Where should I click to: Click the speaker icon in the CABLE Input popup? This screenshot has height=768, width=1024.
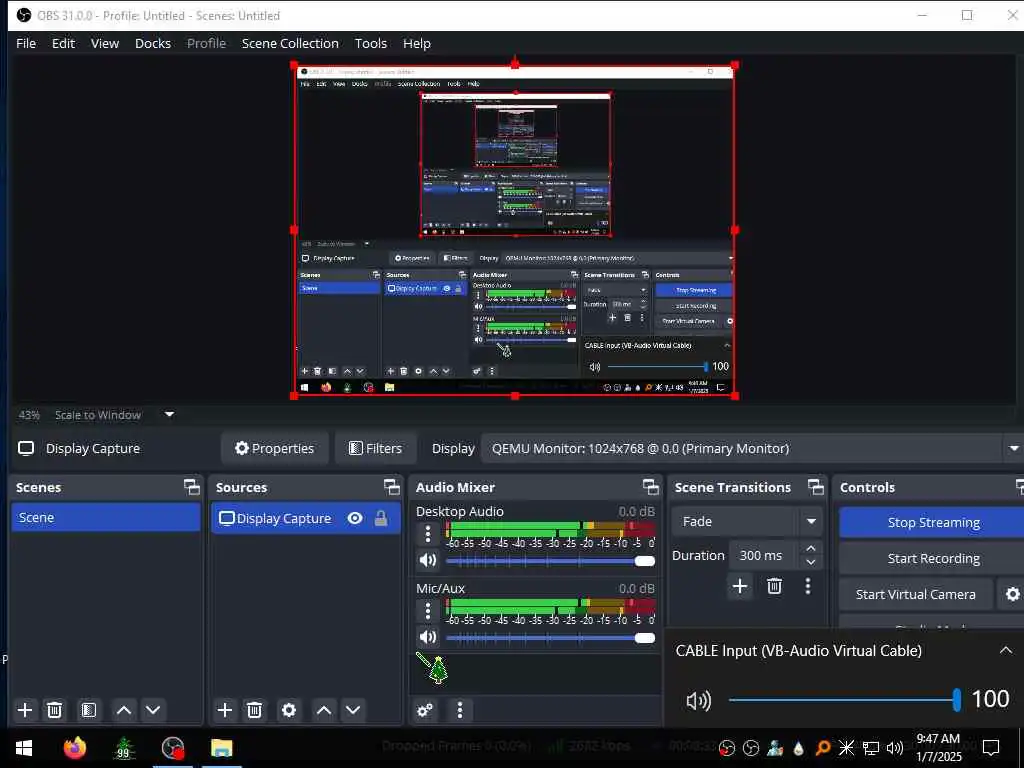(x=699, y=701)
